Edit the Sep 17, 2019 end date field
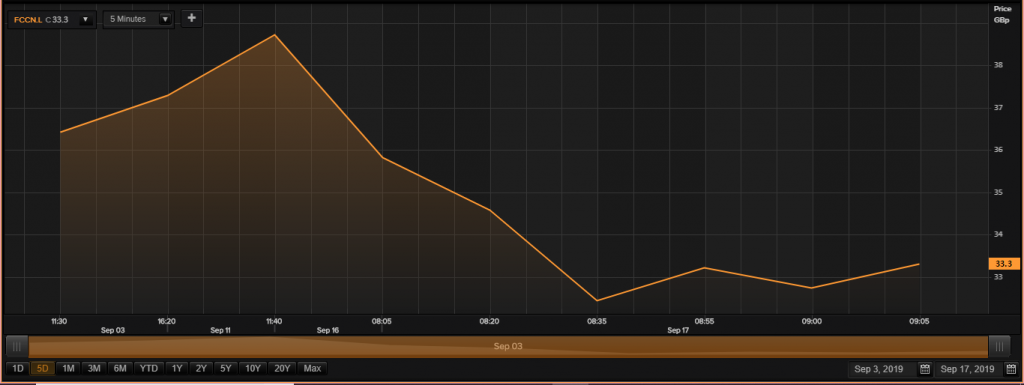This screenshot has width=1024, height=385. (x=969, y=369)
